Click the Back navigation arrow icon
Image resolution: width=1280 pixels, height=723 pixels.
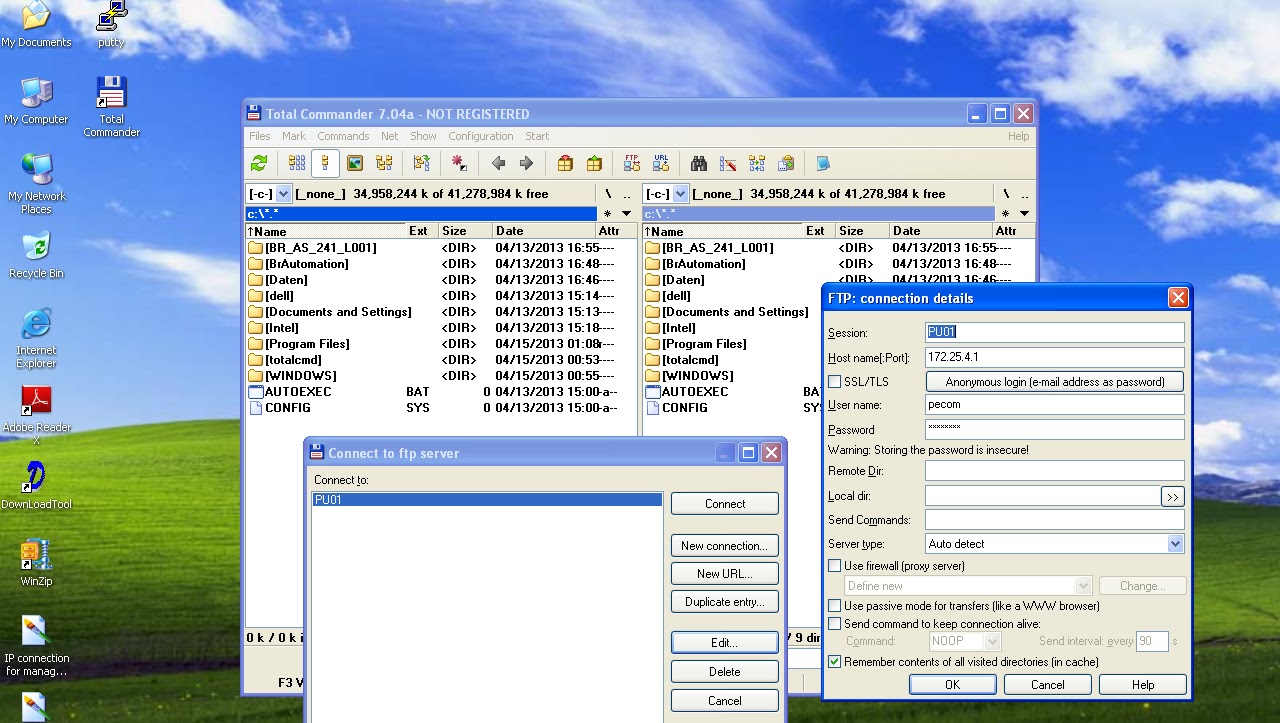click(x=498, y=163)
